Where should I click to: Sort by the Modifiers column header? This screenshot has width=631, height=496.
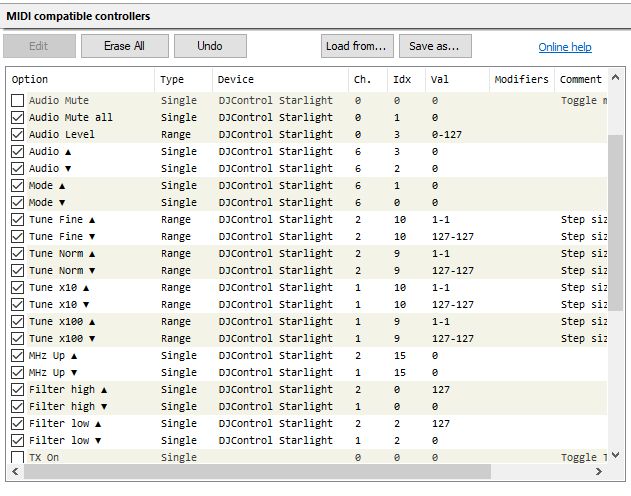coord(521,79)
